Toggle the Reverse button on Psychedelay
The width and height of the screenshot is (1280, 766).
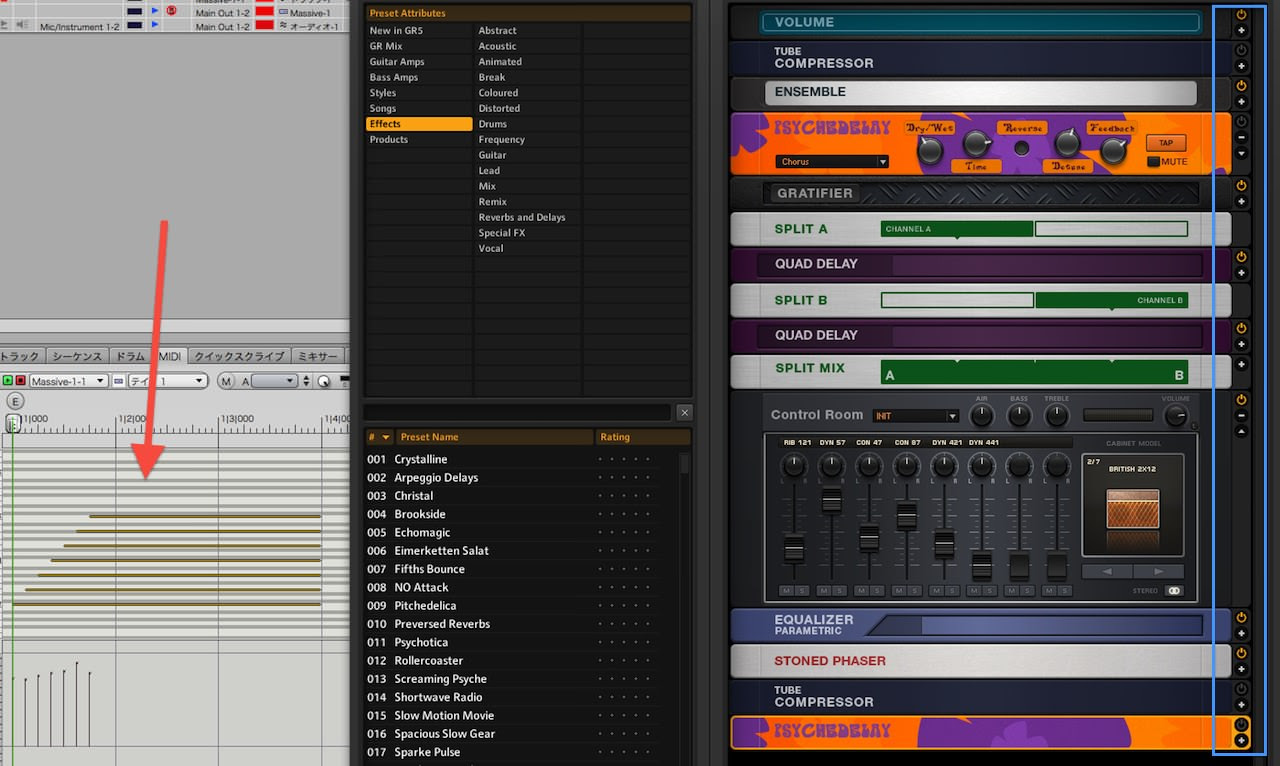click(1021, 148)
